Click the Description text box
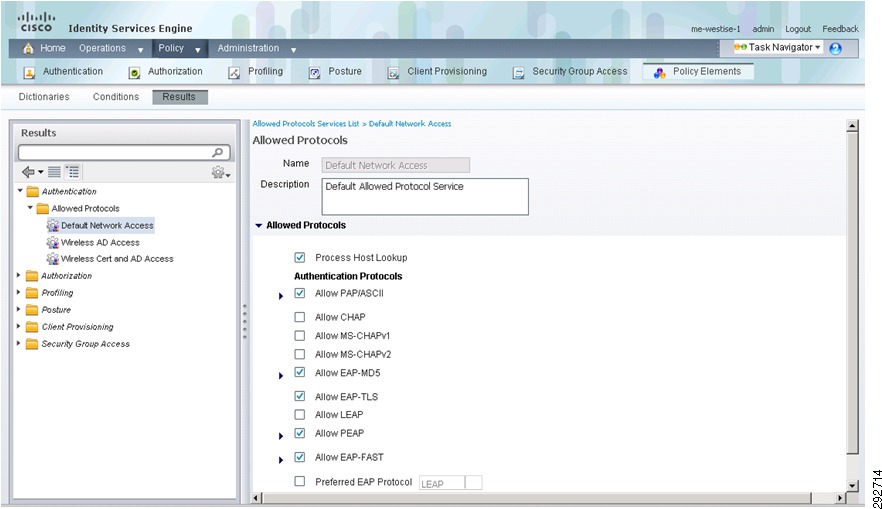The image size is (882, 509). click(425, 197)
